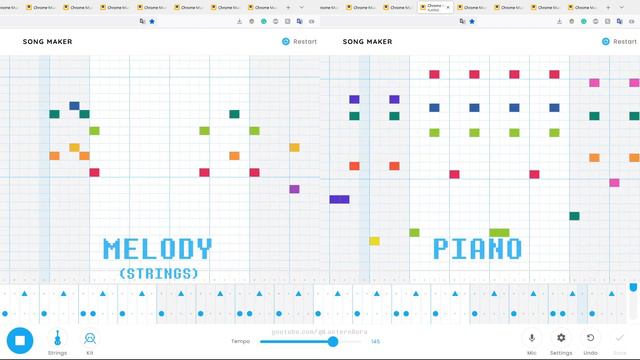Toggle the lowest teal note in Piano grid
Image resolution: width=640 pixels, height=360 pixels.
tap(574, 216)
